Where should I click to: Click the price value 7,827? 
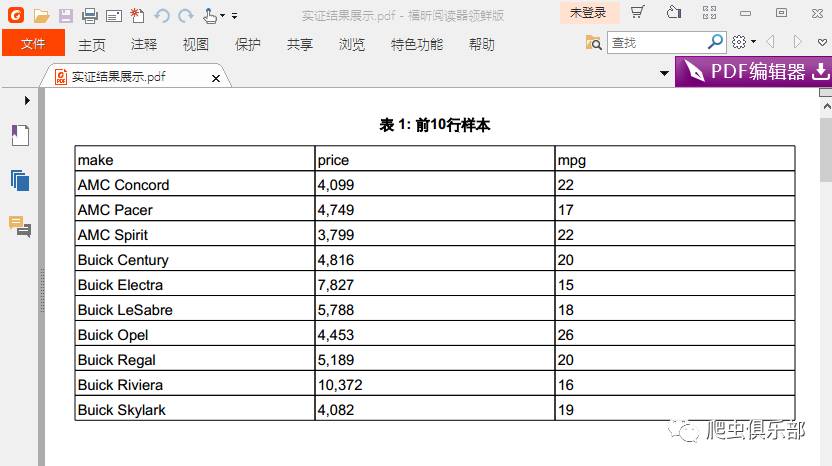coord(336,284)
